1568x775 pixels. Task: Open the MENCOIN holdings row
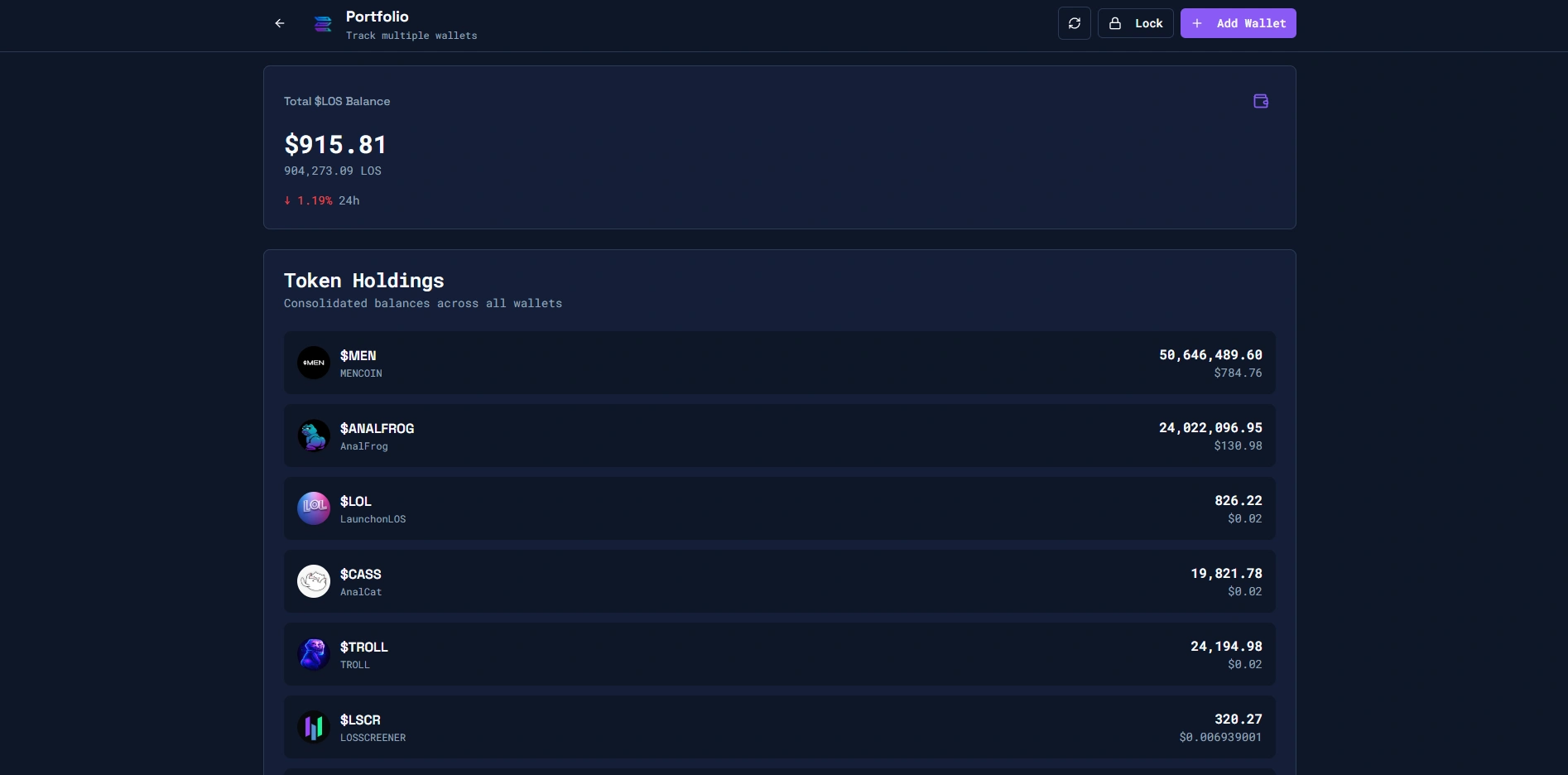tap(778, 363)
